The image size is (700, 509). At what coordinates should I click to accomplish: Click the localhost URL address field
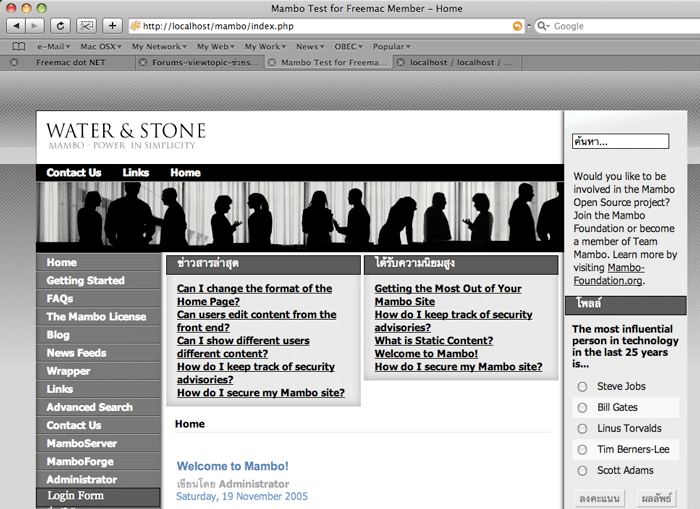coord(320,26)
